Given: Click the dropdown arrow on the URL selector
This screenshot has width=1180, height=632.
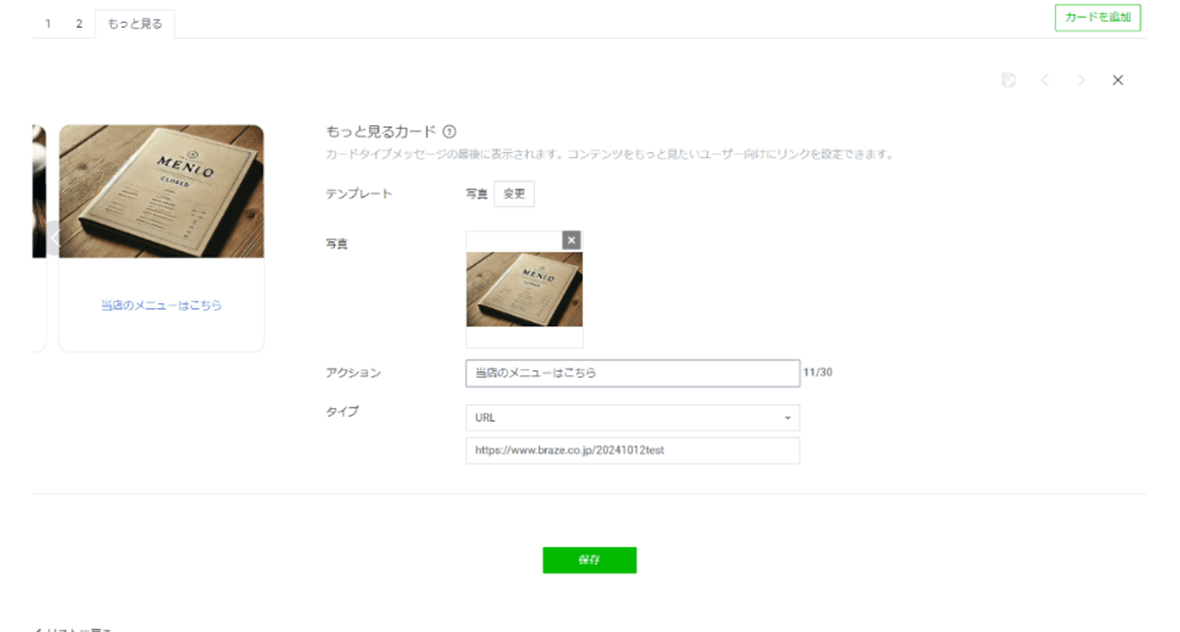Looking at the screenshot, I should click(x=788, y=417).
